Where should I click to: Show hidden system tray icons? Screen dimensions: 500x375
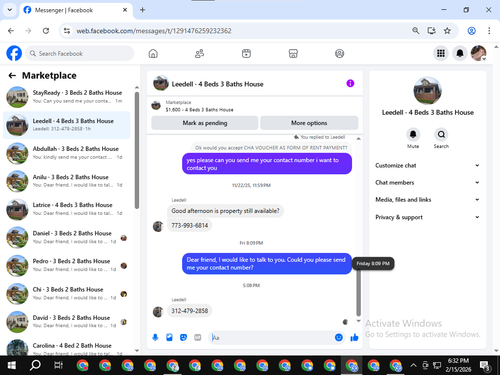413,365
